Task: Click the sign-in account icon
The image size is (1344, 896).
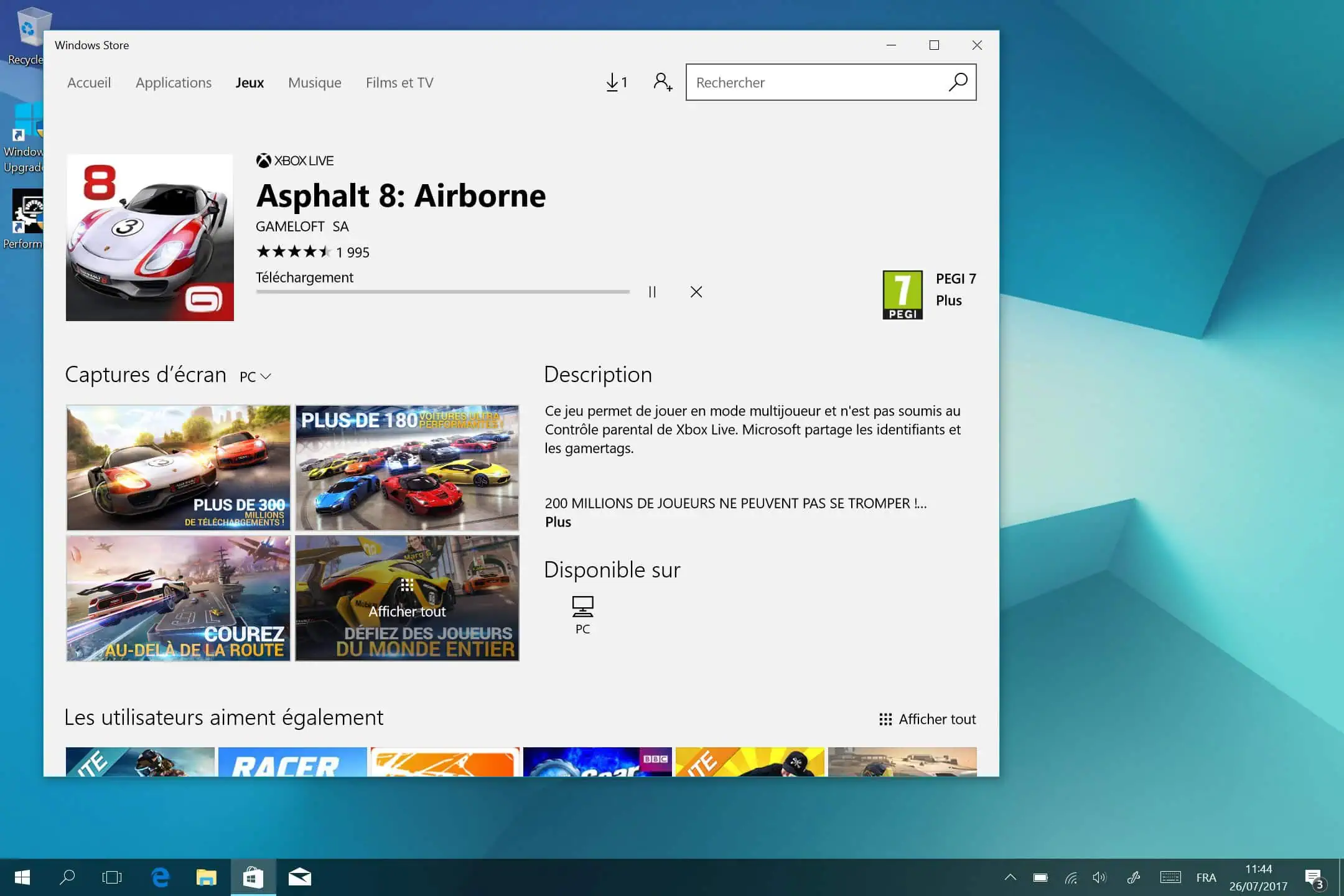Action: point(663,82)
